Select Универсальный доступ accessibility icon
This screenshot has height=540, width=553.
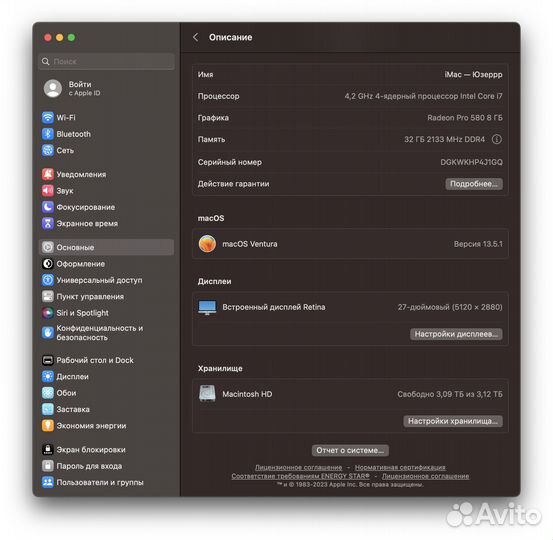tap(48, 280)
